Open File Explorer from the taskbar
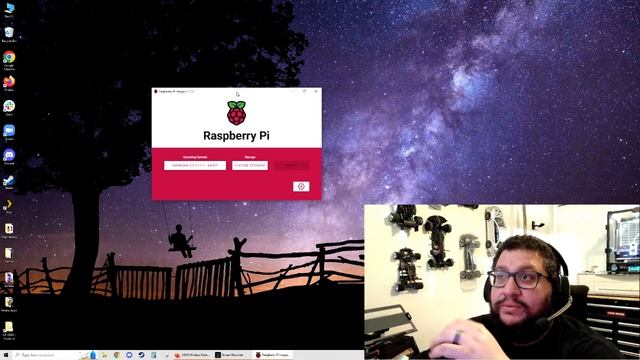The height and width of the screenshot is (360, 640). 104,355
